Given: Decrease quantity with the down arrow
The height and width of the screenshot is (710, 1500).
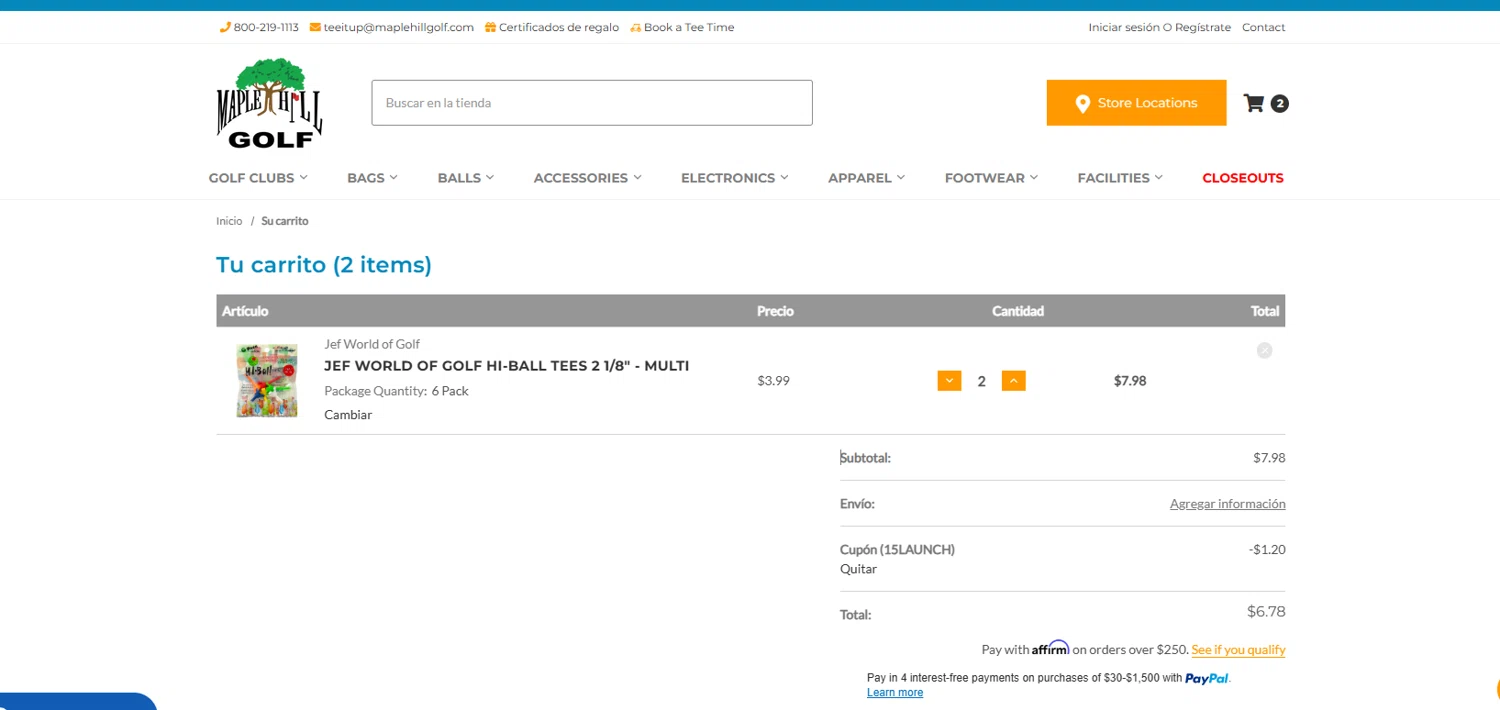Looking at the screenshot, I should point(949,381).
